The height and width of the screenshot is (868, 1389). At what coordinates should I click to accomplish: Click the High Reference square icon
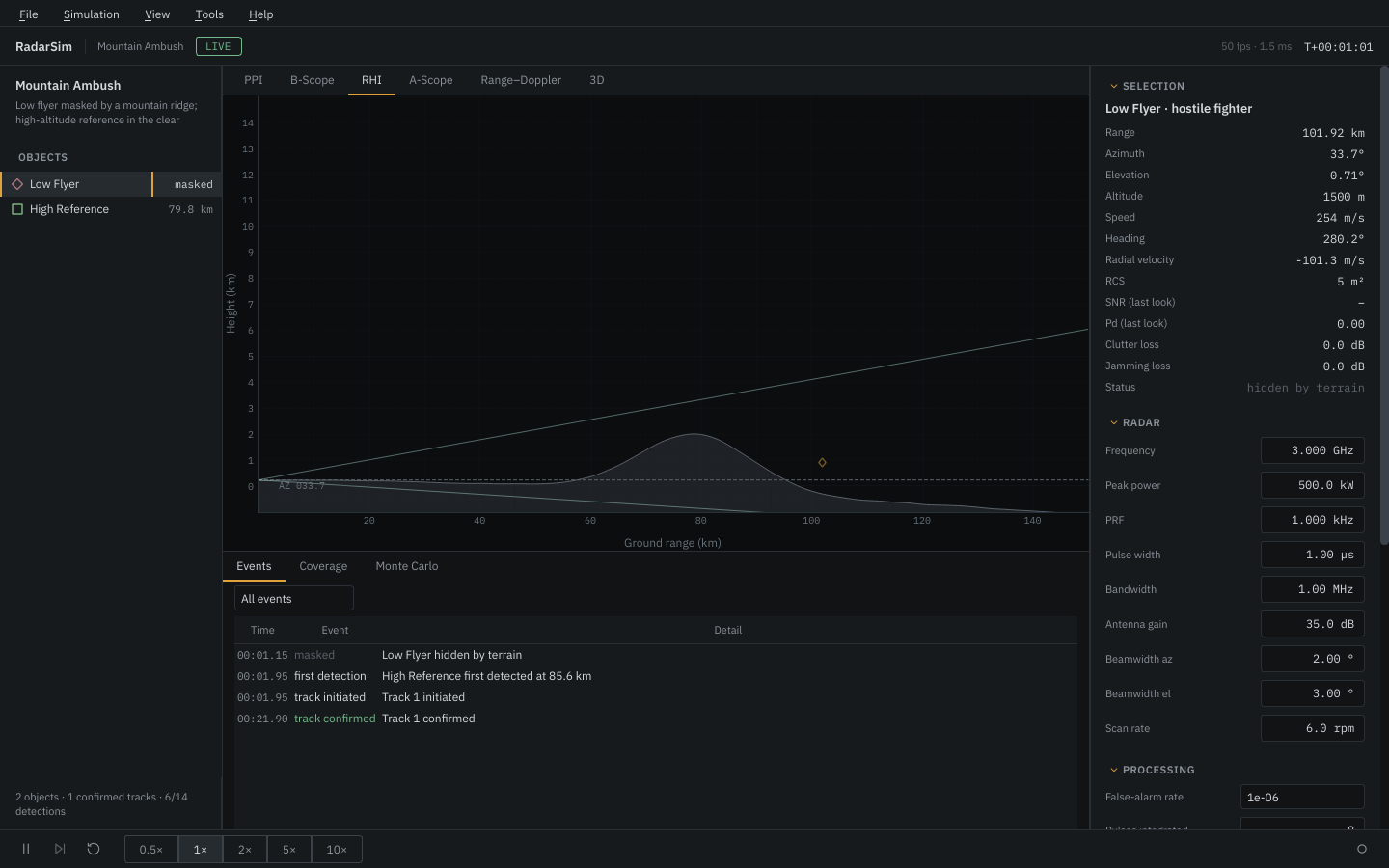point(17,209)
